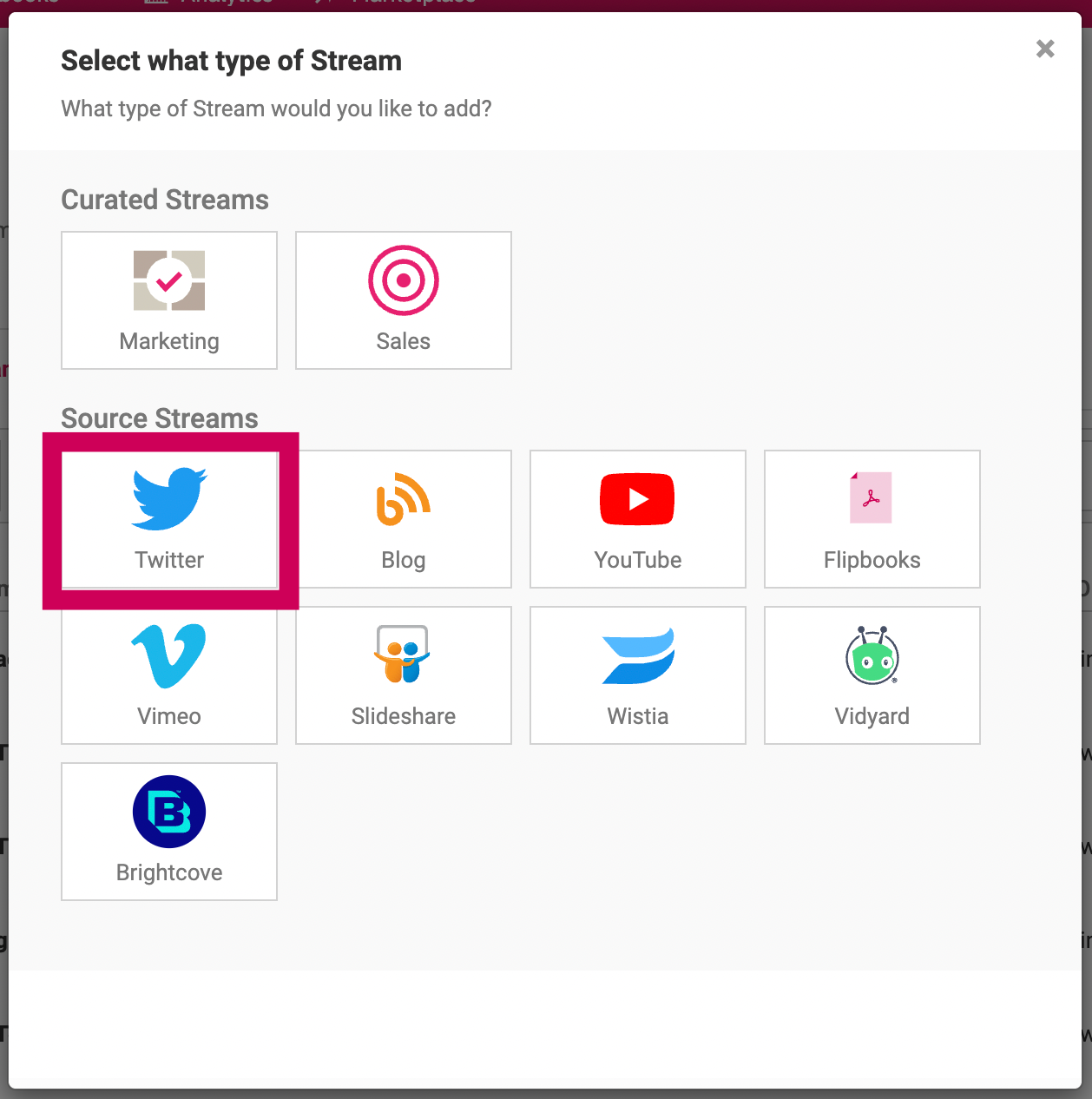Click the Twitter label text
Image resolution: width=1092 pixels, height=1099 pixels.
[169, 560]
